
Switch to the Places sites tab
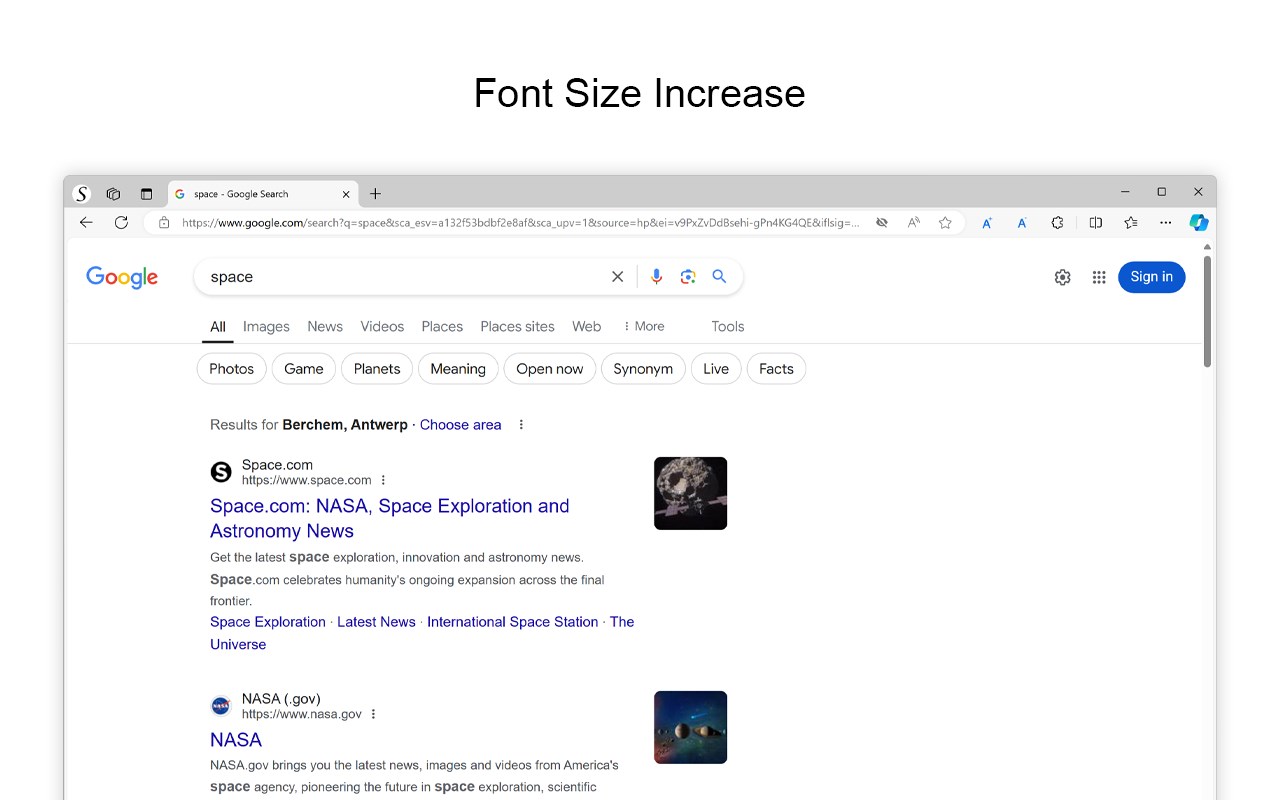click(x=517, y=327)
